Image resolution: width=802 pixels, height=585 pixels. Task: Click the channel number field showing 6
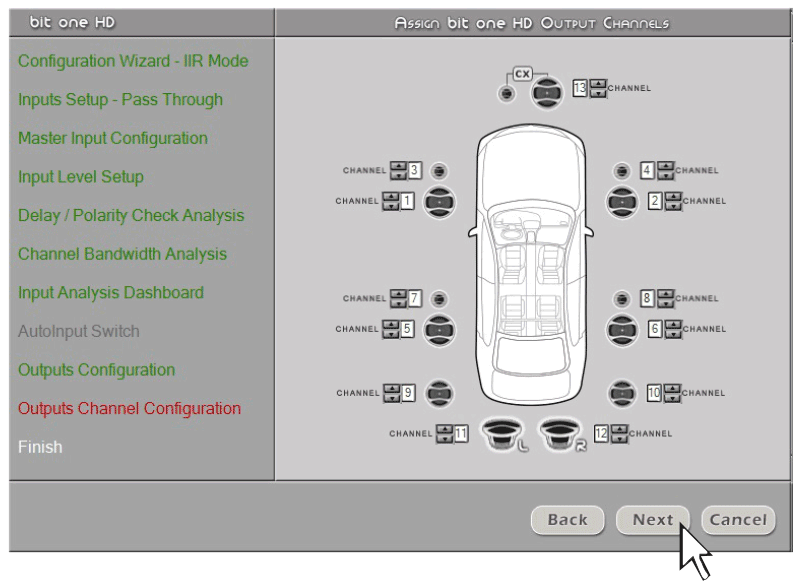pyautogui.click(x=655, y=329)
